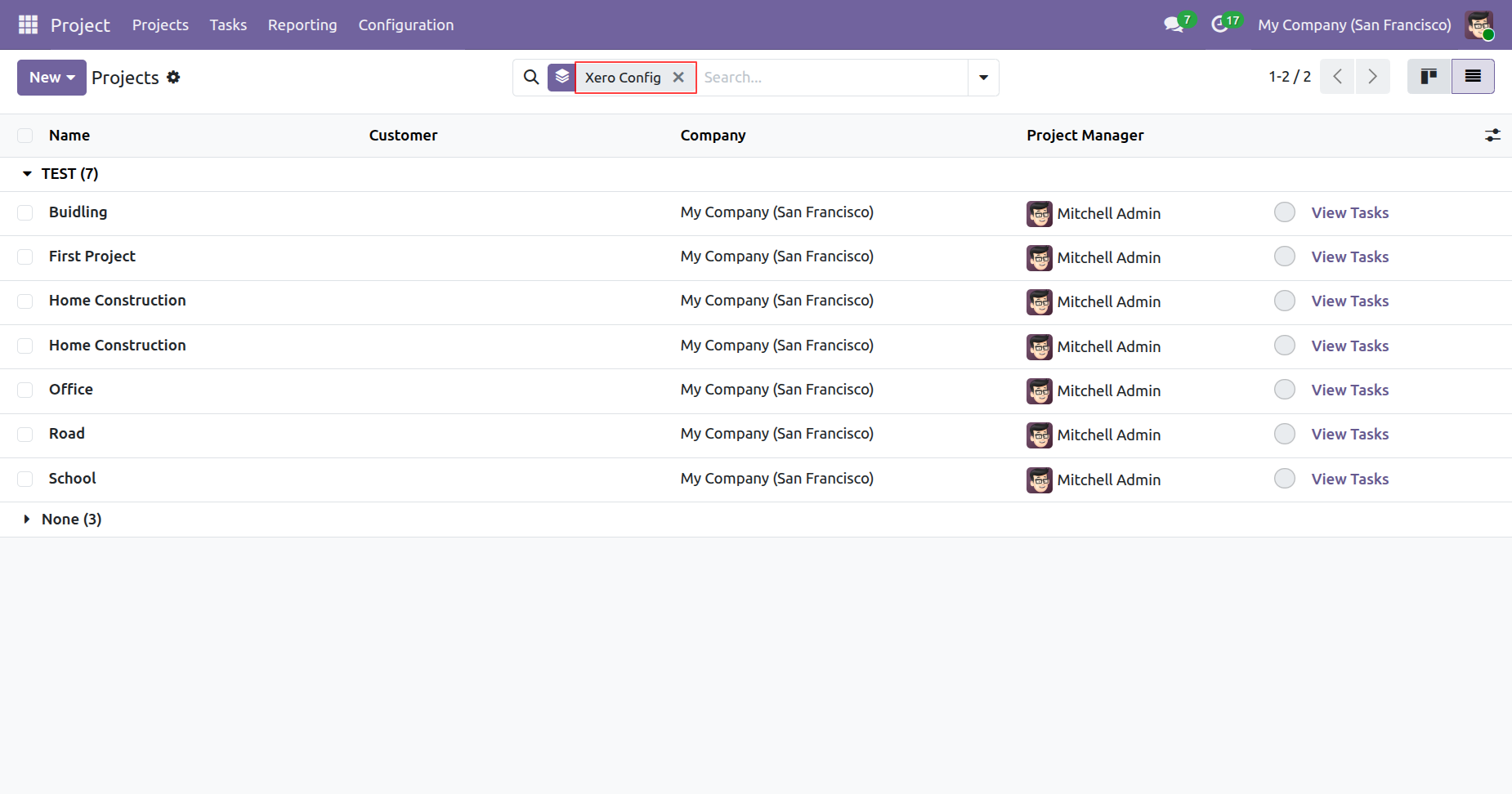Open company switcher My Company (San Francisco)
The image size is (1512, 794).
[x=1354, y=25]
